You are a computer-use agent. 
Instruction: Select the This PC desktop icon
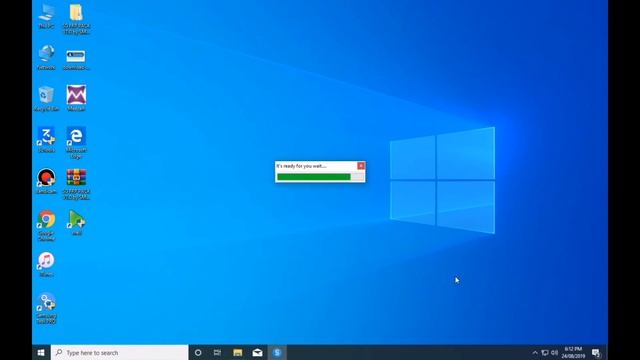[x=46, y=16]
